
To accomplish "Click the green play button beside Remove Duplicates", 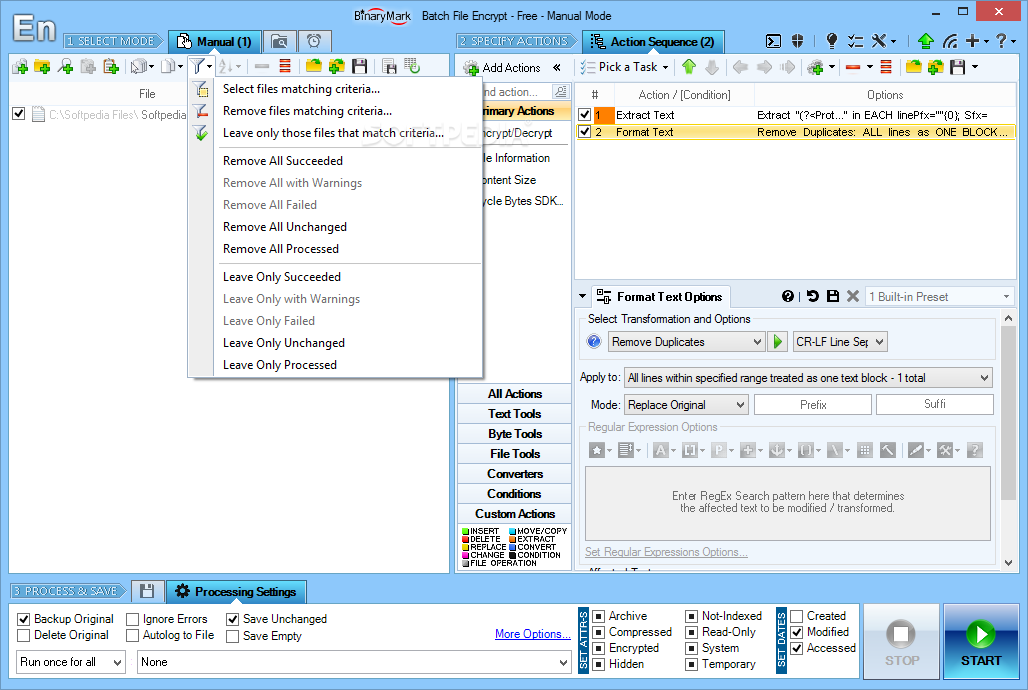I will [x=778, y=342].
